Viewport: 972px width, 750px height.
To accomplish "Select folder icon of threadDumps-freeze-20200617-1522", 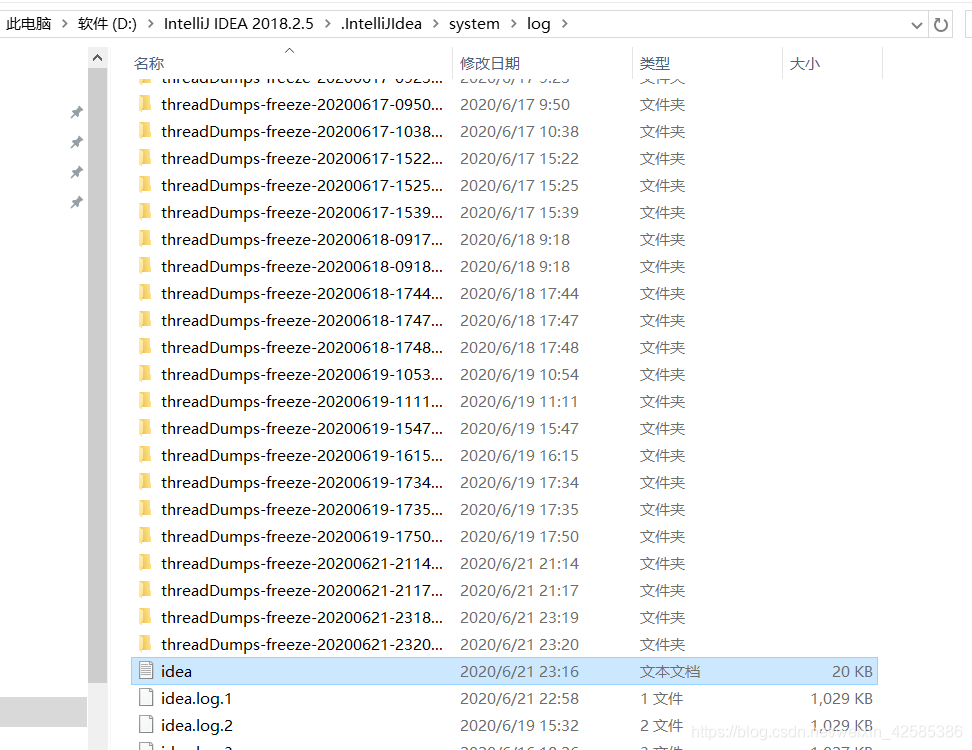I will (x=145, y=157).
